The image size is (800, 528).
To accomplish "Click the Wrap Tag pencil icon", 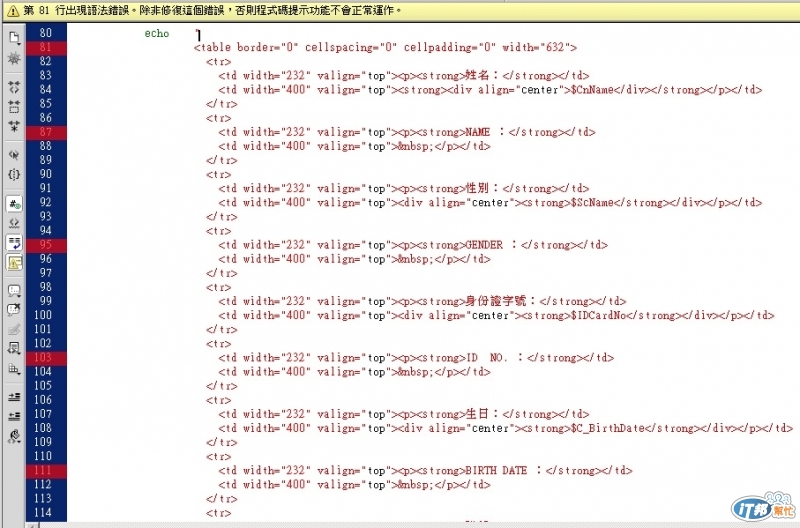I will pyautogui.click(x=14, y=330).
